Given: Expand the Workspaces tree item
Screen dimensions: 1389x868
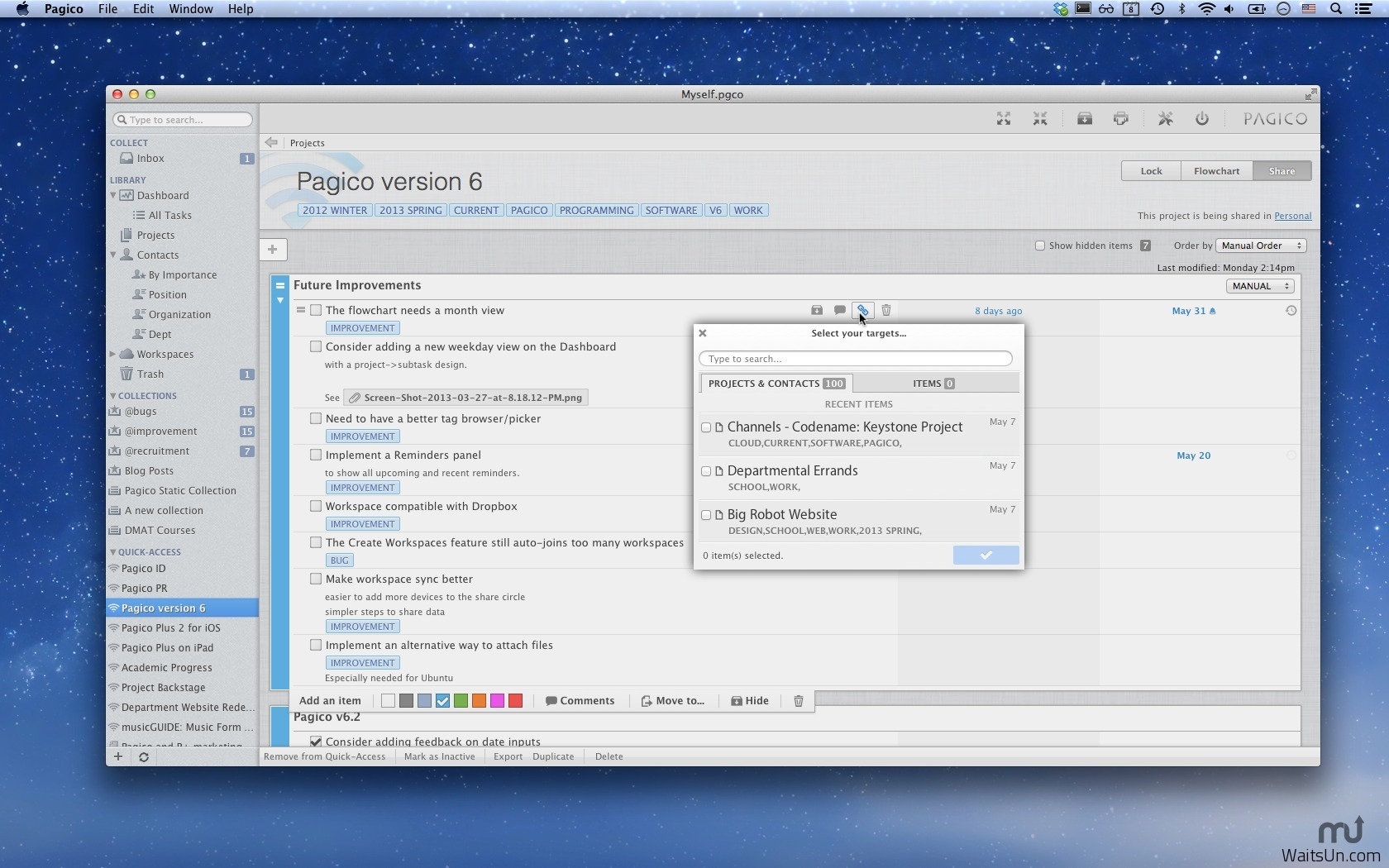Looking at the screenshot, I should (x=113, y=354).
